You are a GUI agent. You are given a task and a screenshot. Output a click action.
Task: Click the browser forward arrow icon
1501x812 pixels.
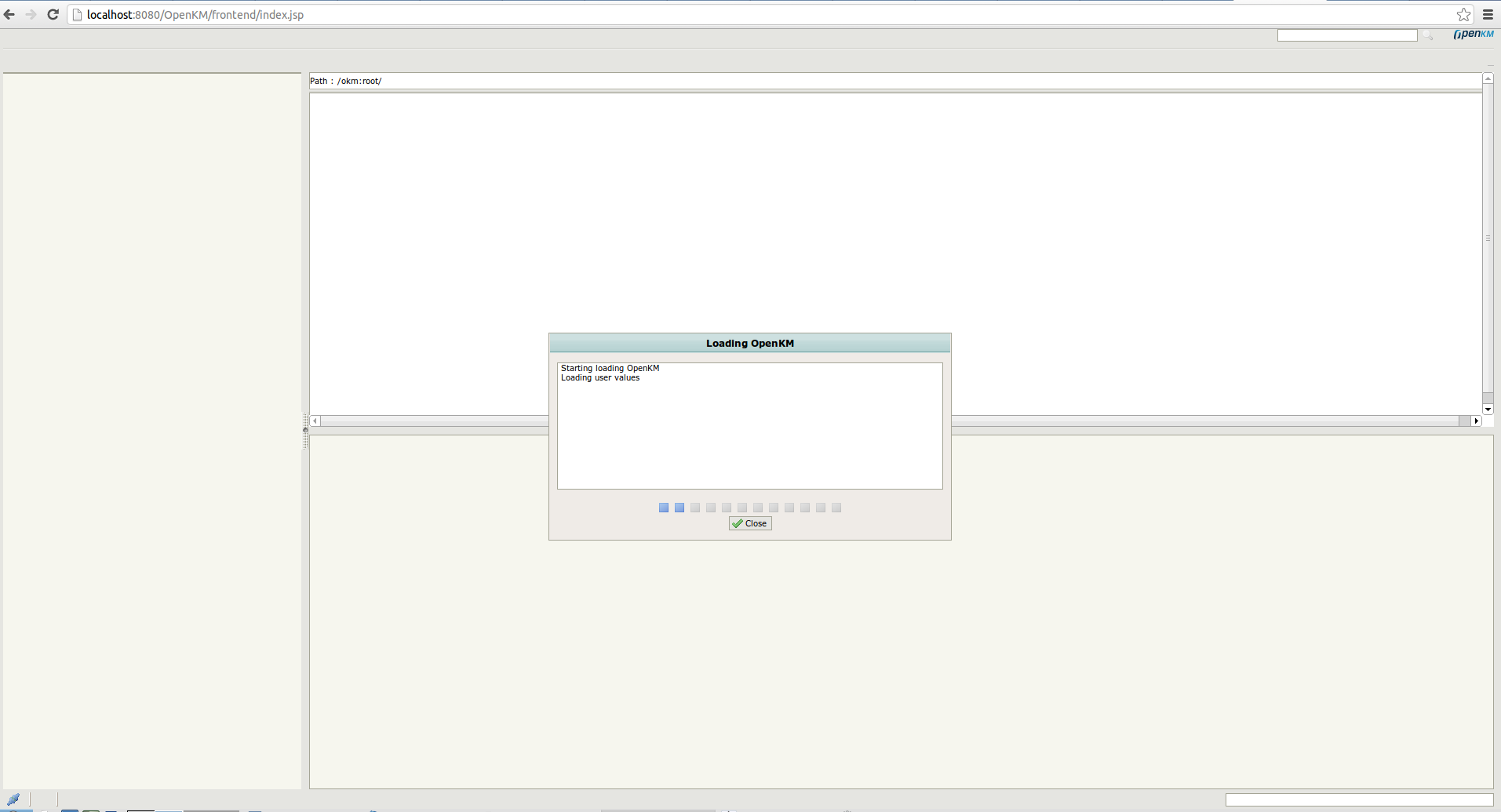(31, 14)
